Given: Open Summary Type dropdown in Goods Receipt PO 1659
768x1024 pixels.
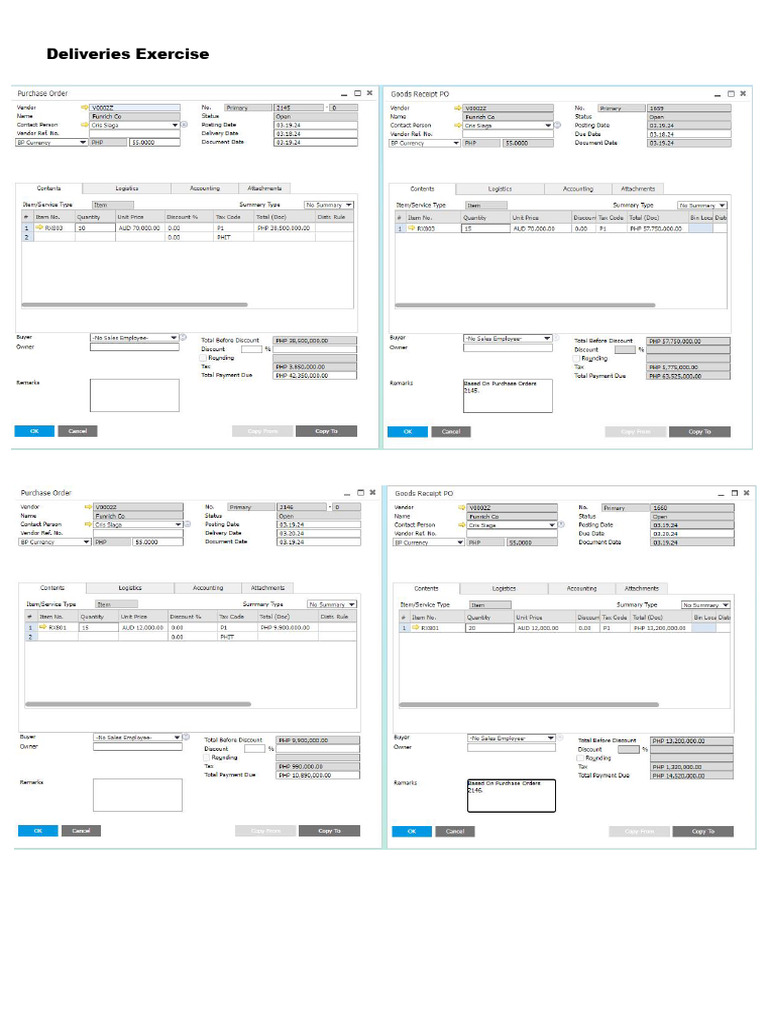Looking at the screenshot, I should [722, 206].
